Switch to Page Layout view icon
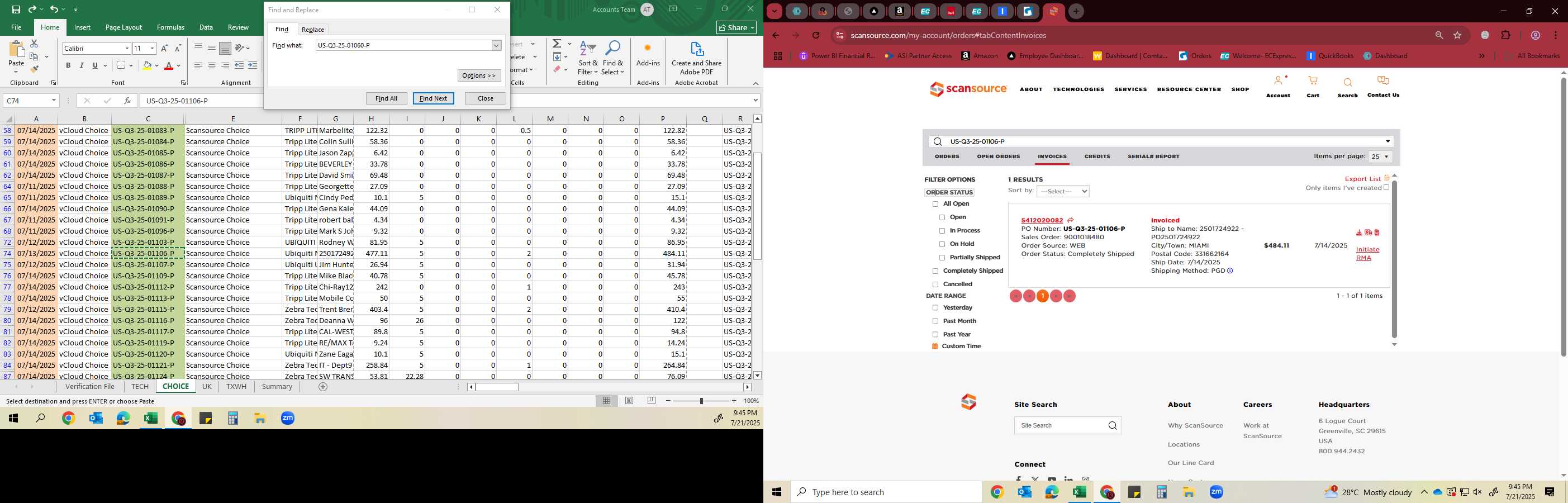 coord(629,401)
